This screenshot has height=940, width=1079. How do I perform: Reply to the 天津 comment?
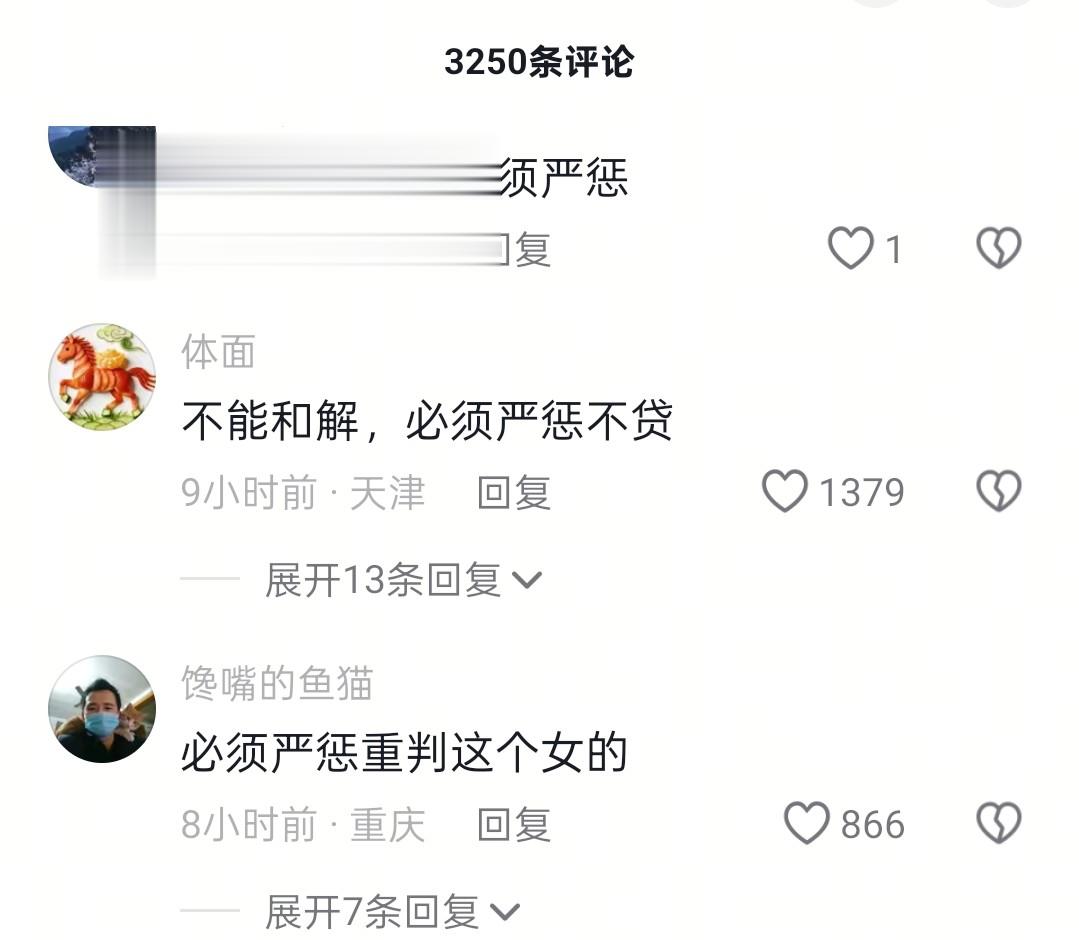pos(515,493)
